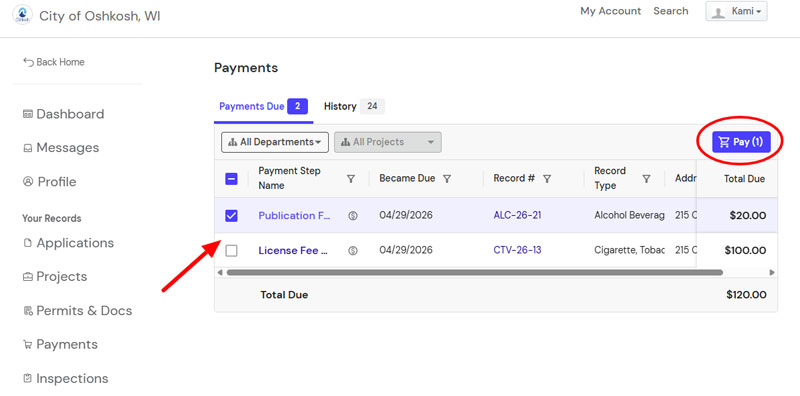Switch to the History tab
800x396 pixels.
354,107
